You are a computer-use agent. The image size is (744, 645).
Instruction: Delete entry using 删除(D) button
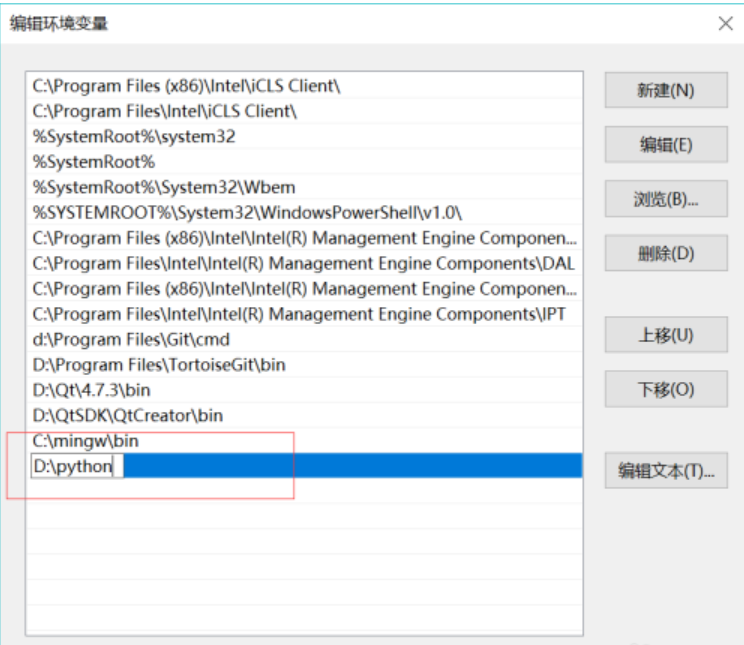pos(665,253)
